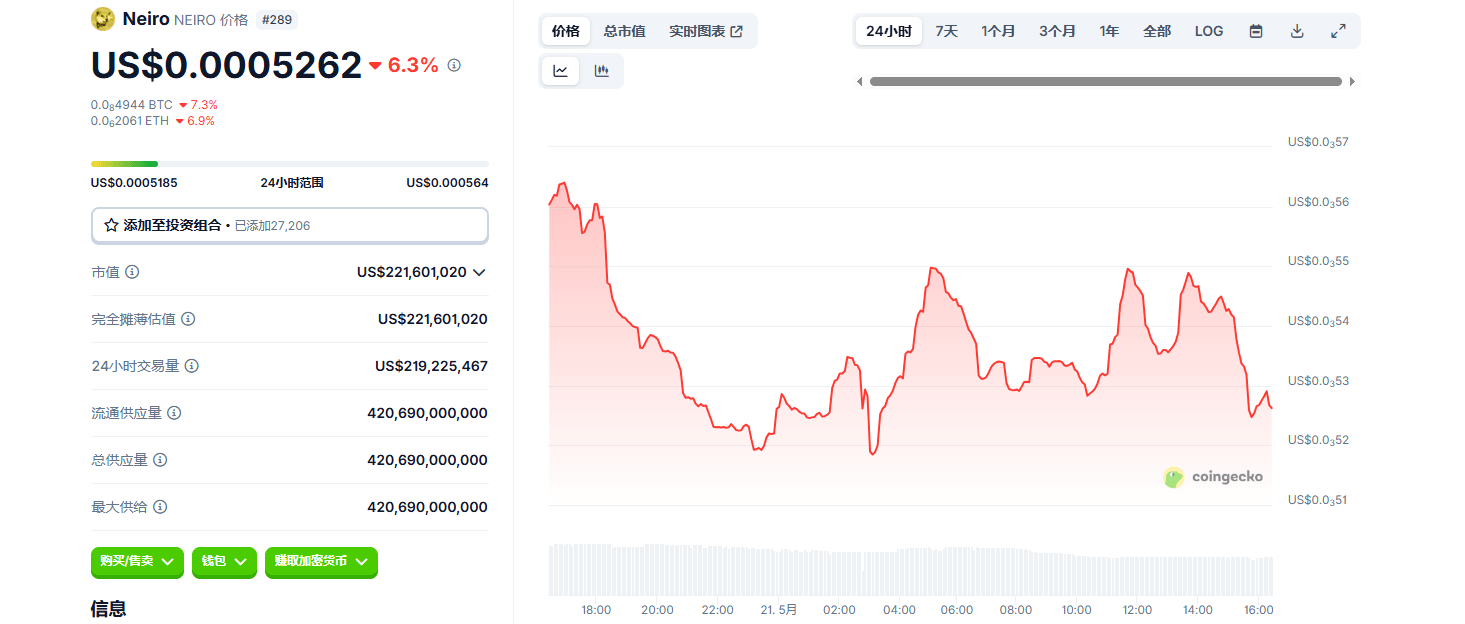Click 24h volume value US$219,225,467
1465x624 pixels.
click(x=432, y=366)
